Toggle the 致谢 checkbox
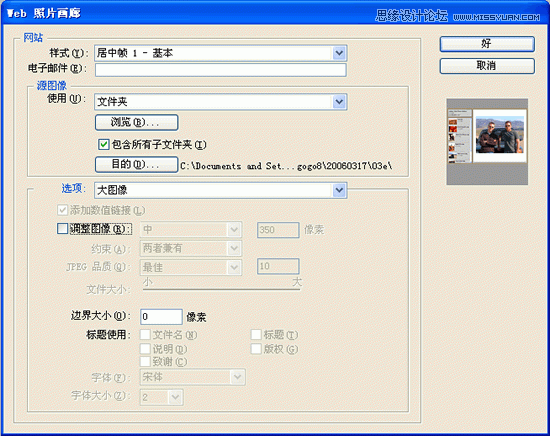This screenshot has width=550, height=436. [x=145, y=361]
